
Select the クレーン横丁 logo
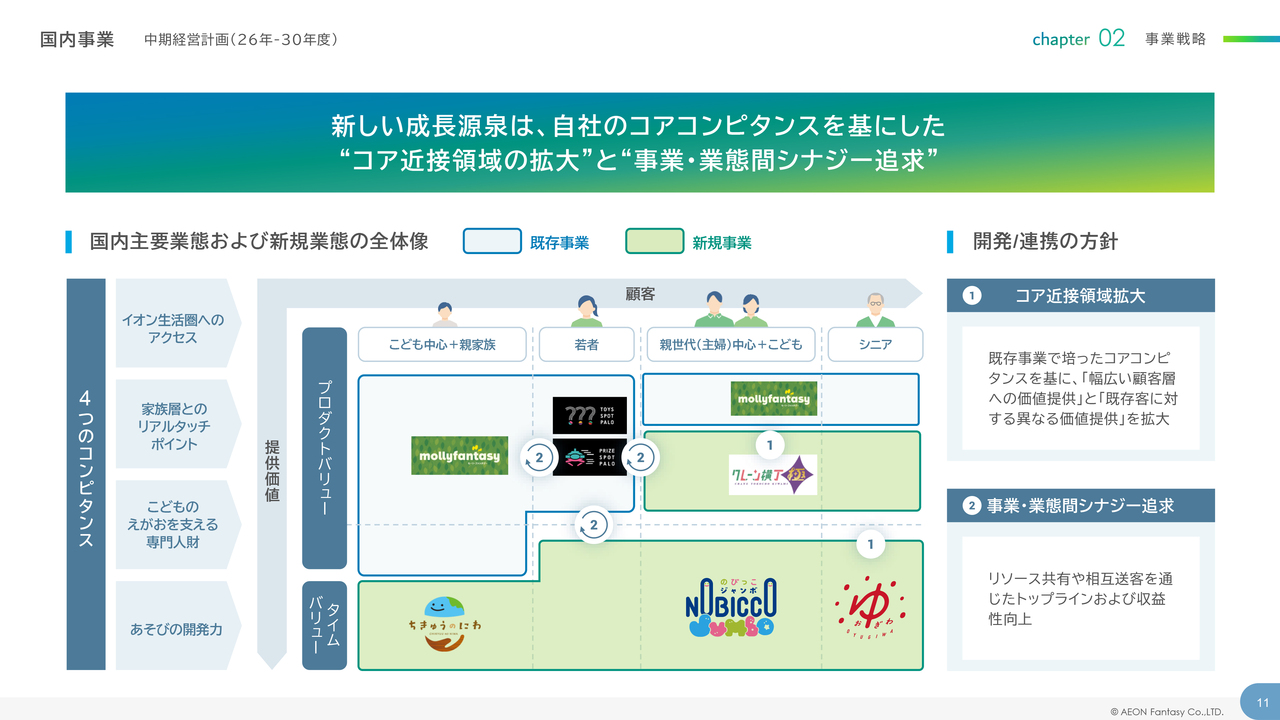point(773,475)
